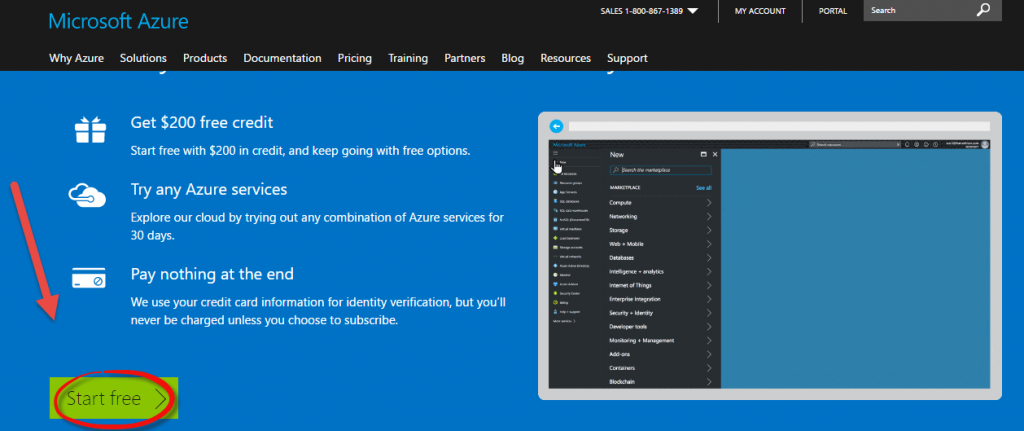
Task: Click the credit card icon
Action: [x=89, y=278]
